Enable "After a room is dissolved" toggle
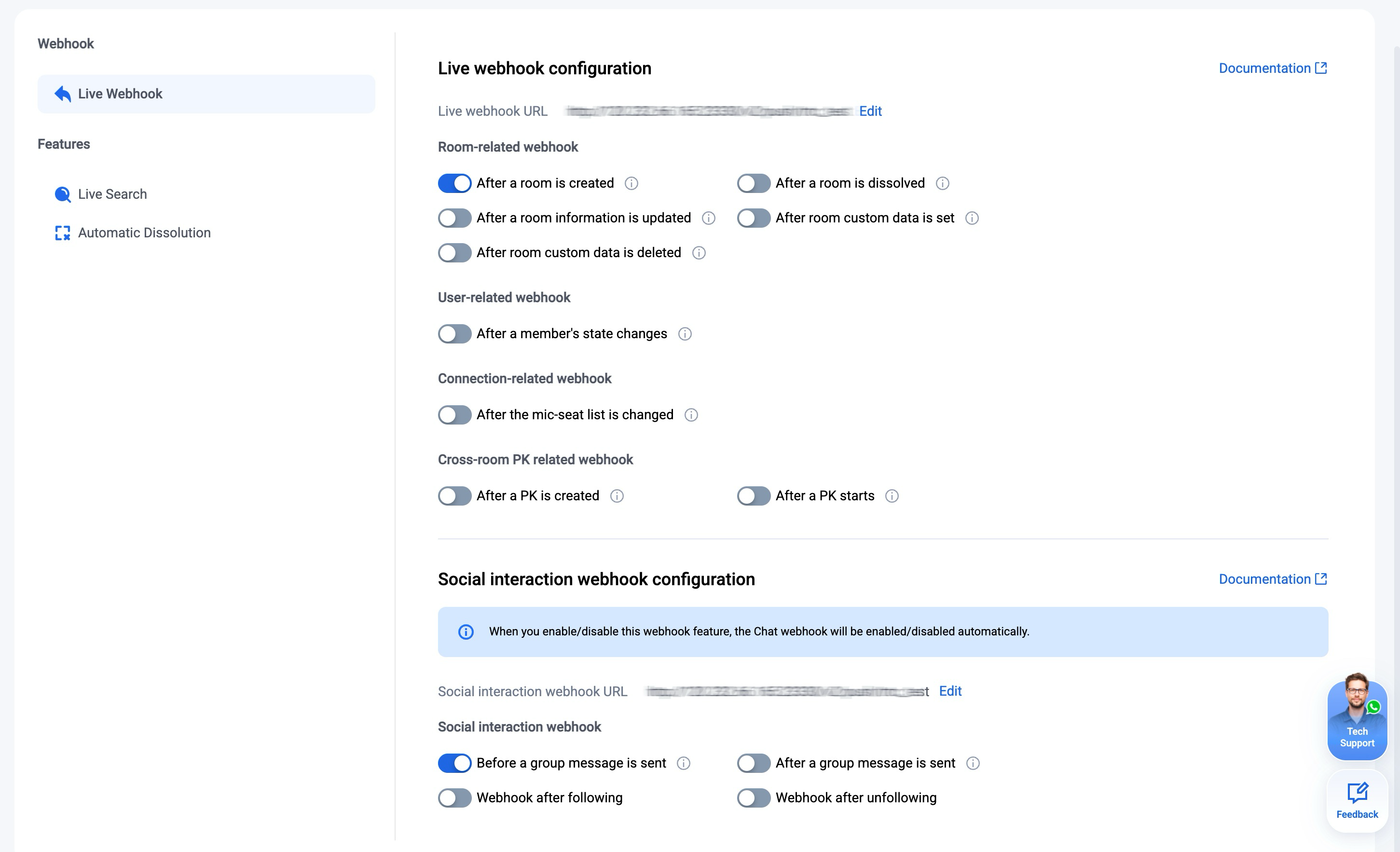The width and height of the screenshot is (1400, 852). coord(754,184)
